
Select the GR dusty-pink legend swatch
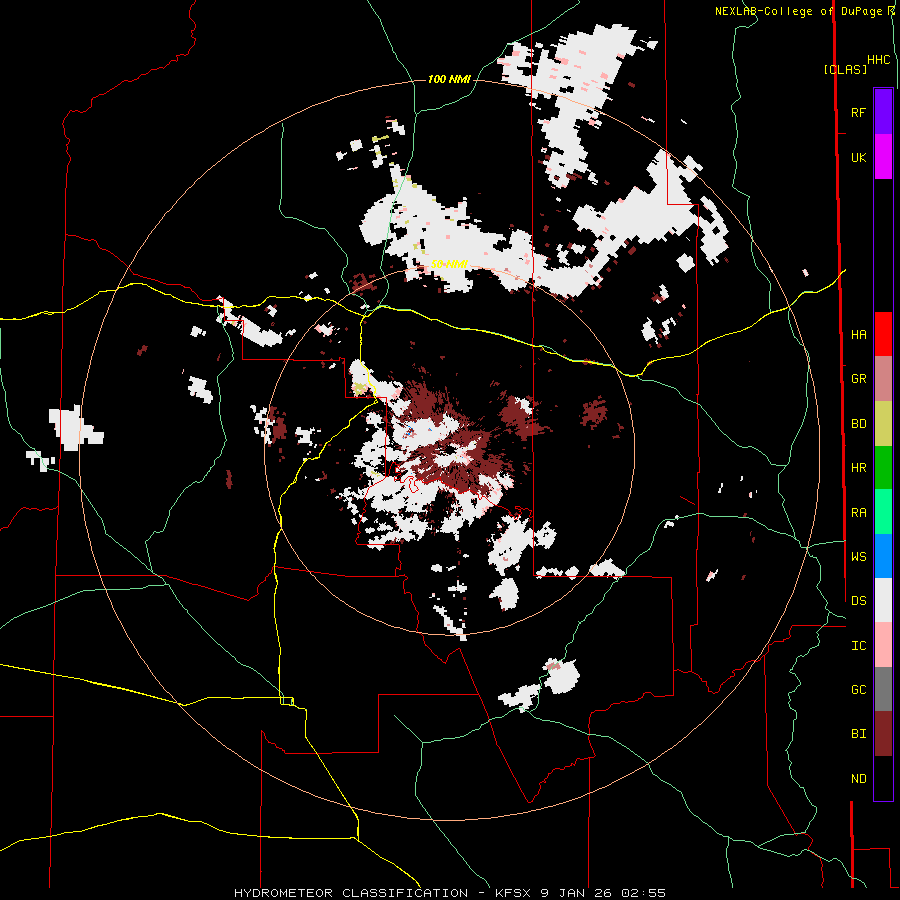point(883,379)
